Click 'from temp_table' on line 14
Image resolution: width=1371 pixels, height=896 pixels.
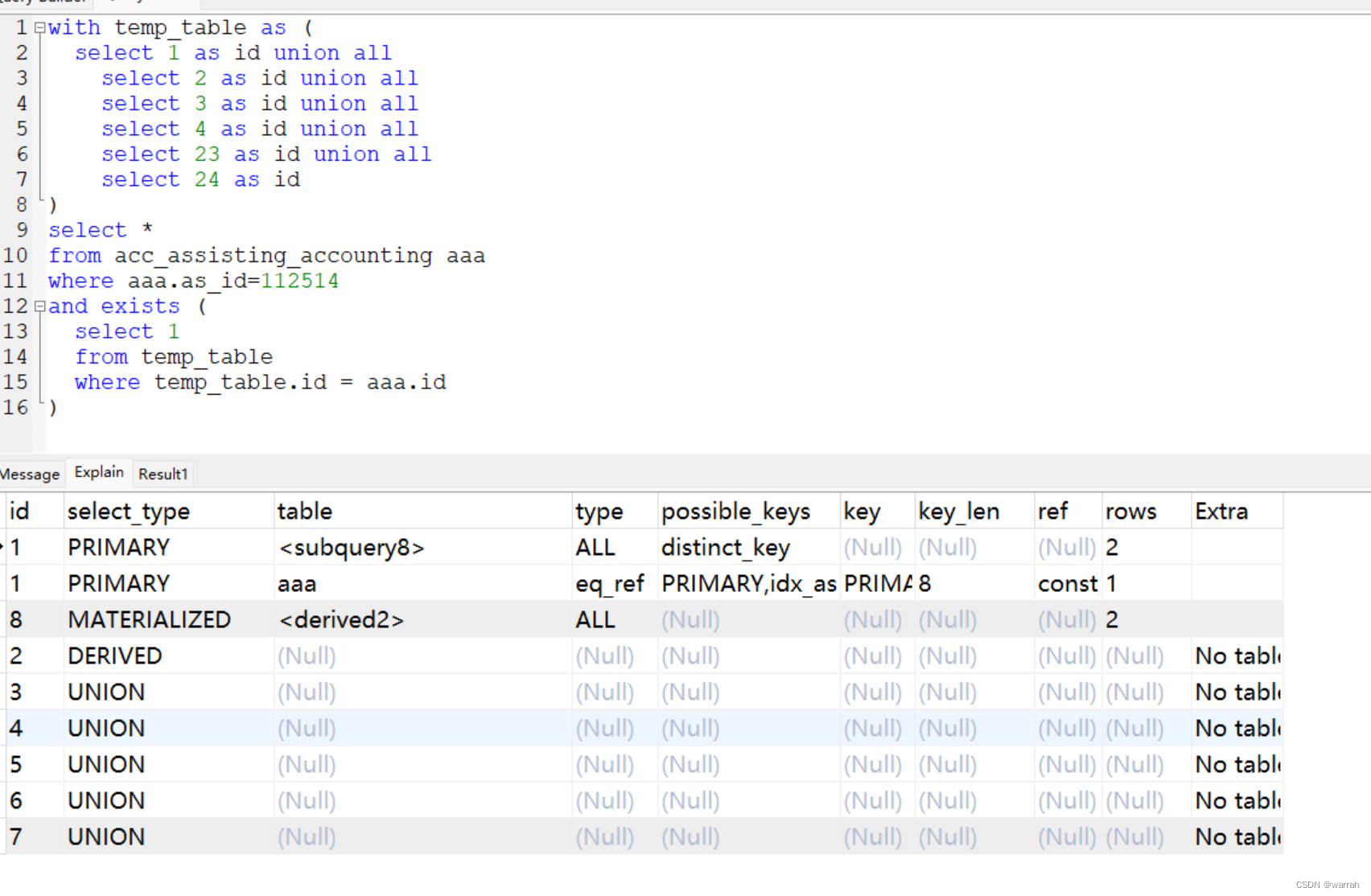click(x=174, y=357)
